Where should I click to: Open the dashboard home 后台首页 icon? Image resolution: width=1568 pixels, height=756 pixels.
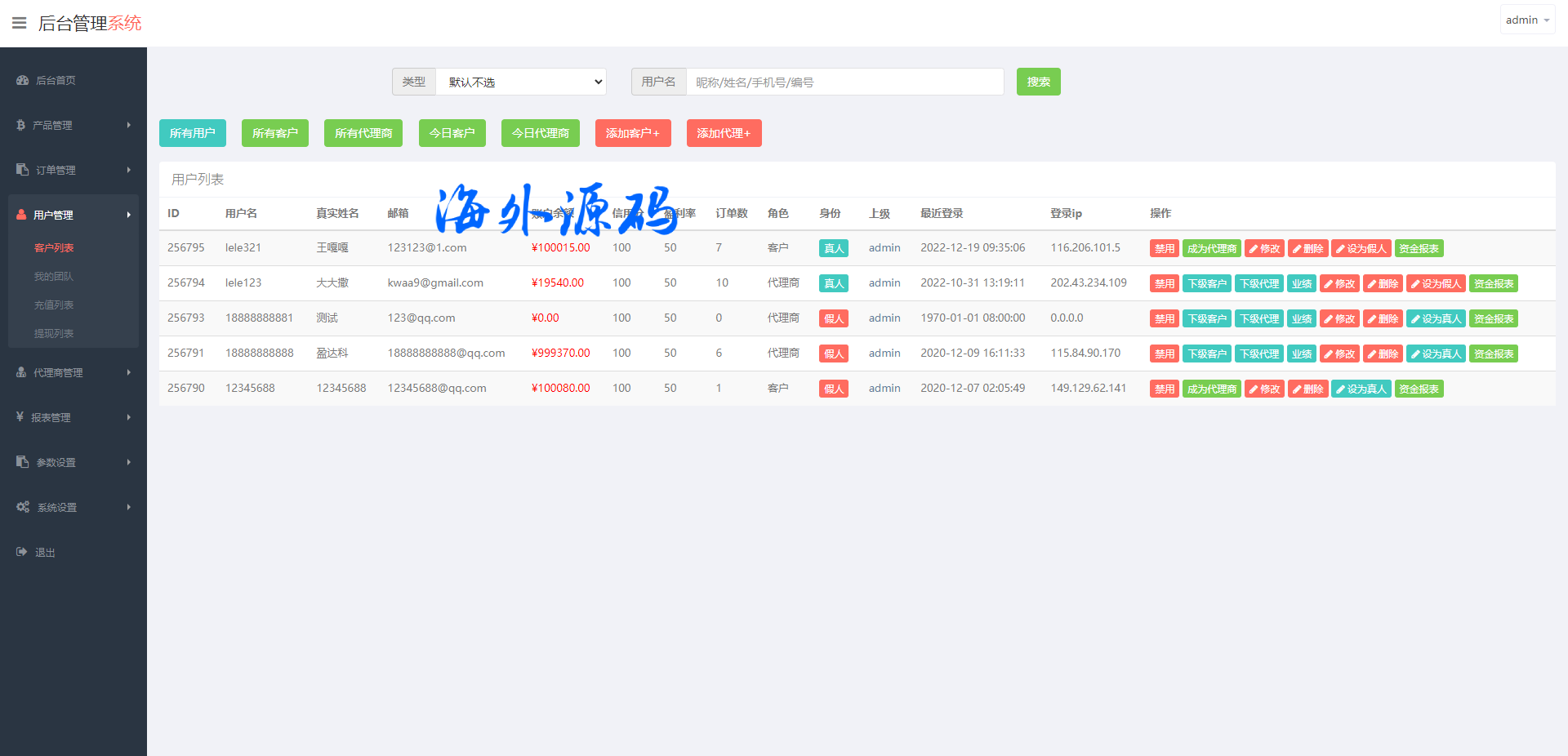coord(23,80)
